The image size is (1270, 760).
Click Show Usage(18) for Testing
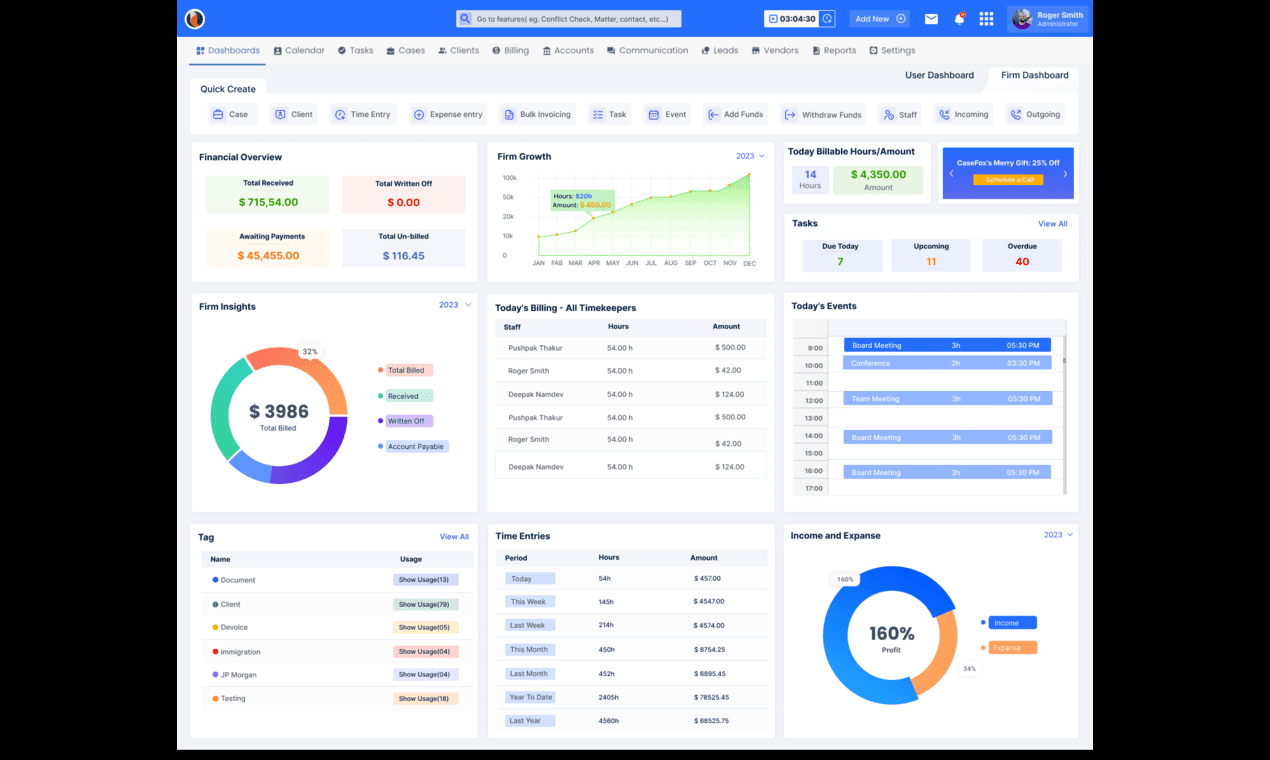426,698
